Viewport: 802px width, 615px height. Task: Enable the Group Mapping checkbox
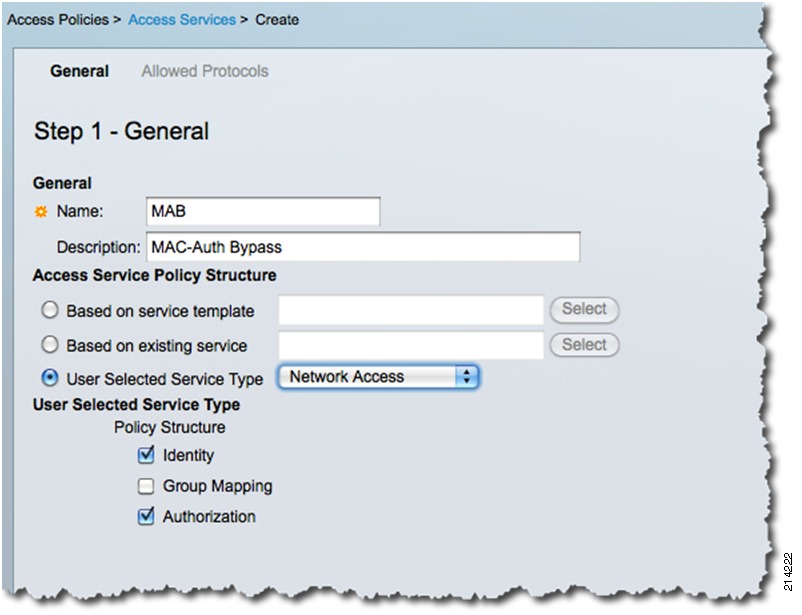point(146,486)
